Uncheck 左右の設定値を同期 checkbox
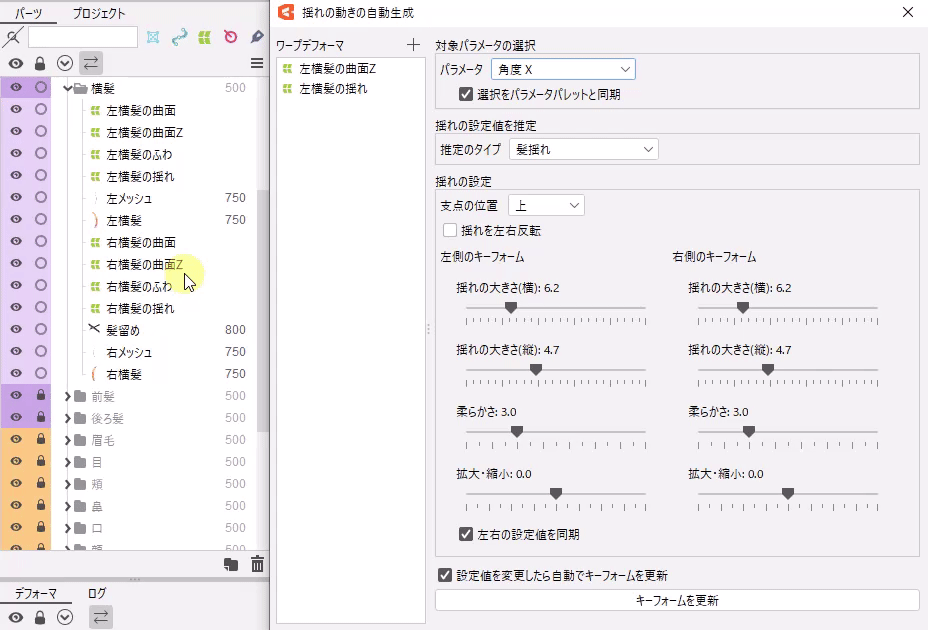 pyautogui.click(x=466, y=534)
